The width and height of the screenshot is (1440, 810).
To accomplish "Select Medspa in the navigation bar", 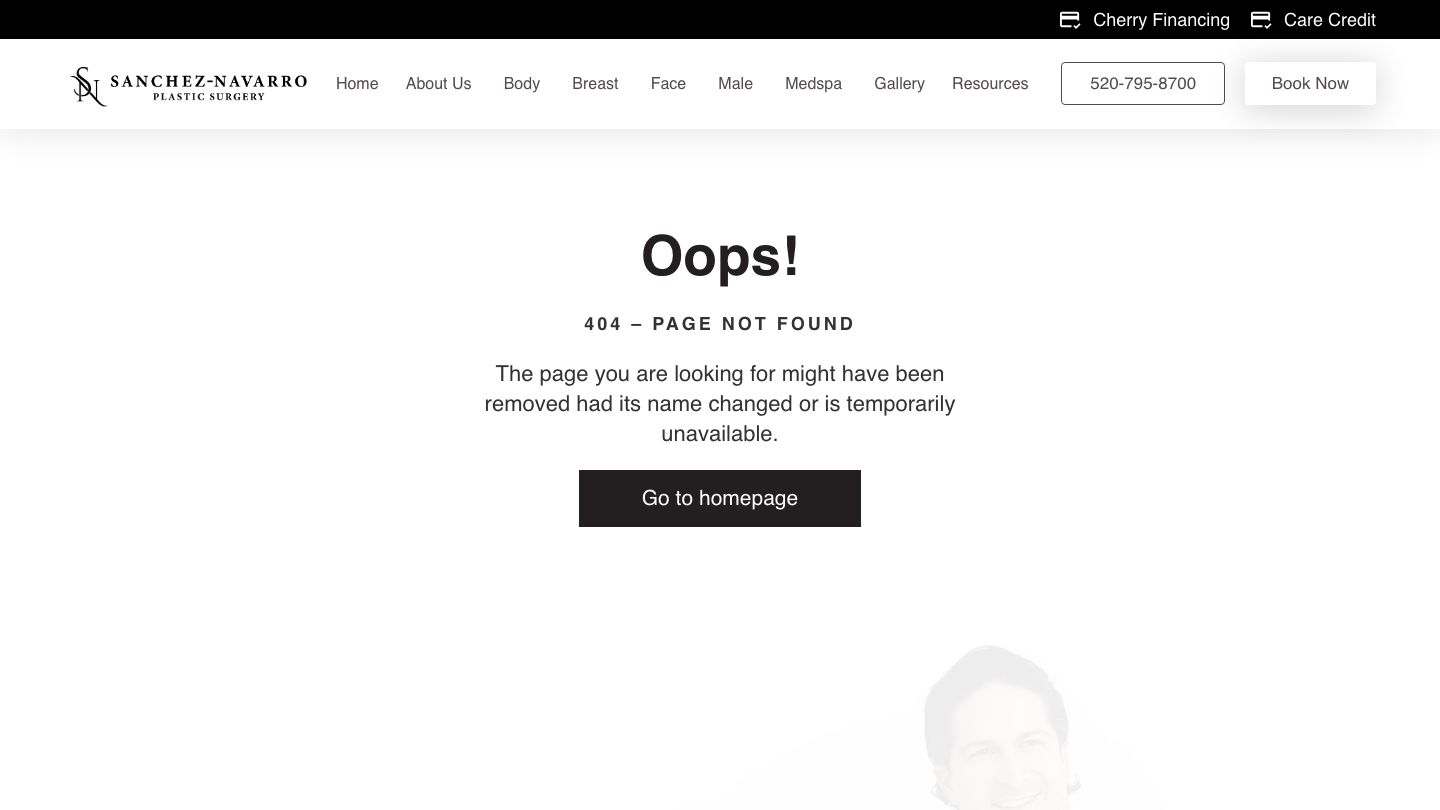I will [x=813, y=84].
